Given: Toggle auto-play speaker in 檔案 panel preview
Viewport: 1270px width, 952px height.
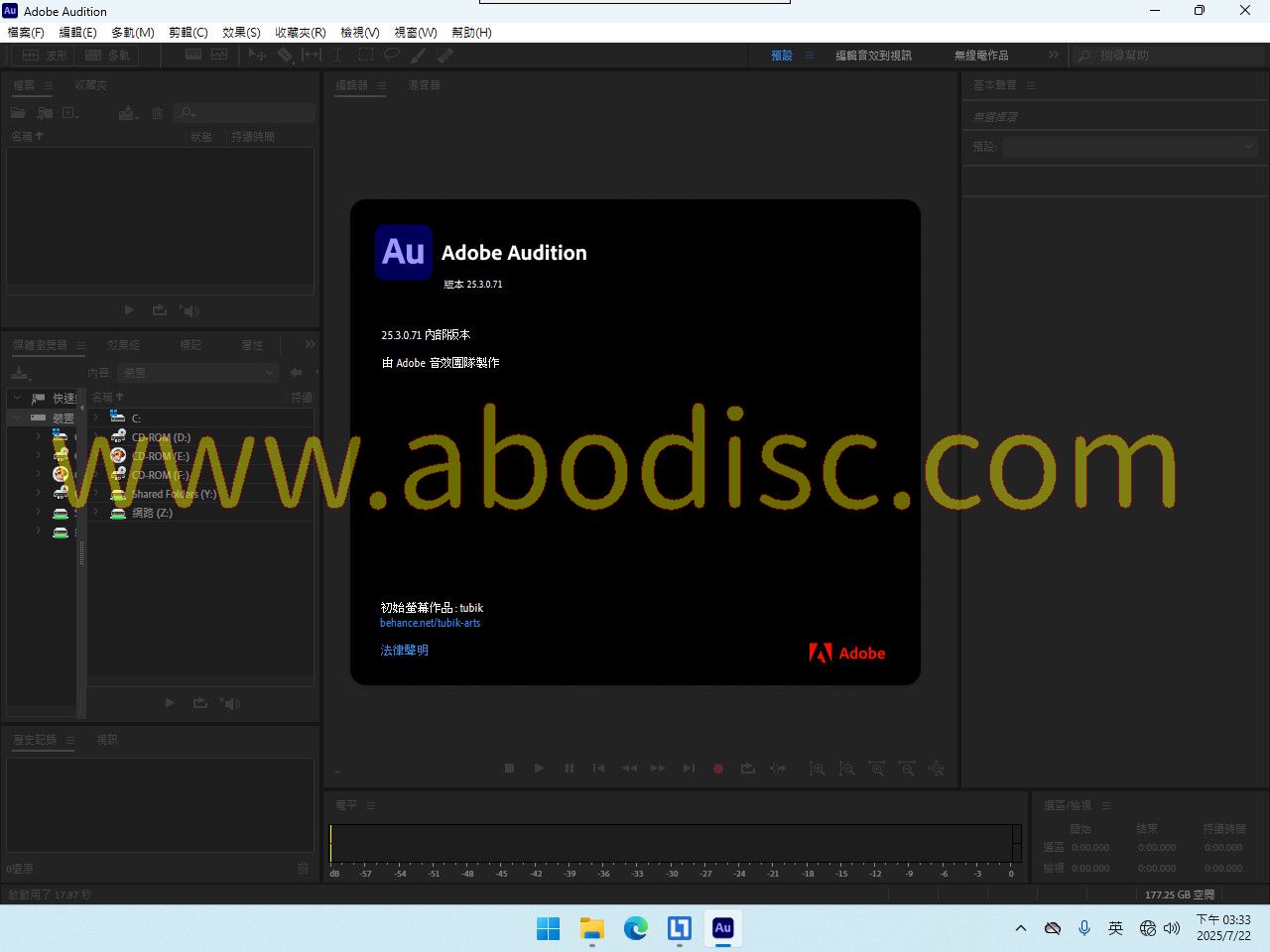Looking at the screenshot, I should pos(190,310).
